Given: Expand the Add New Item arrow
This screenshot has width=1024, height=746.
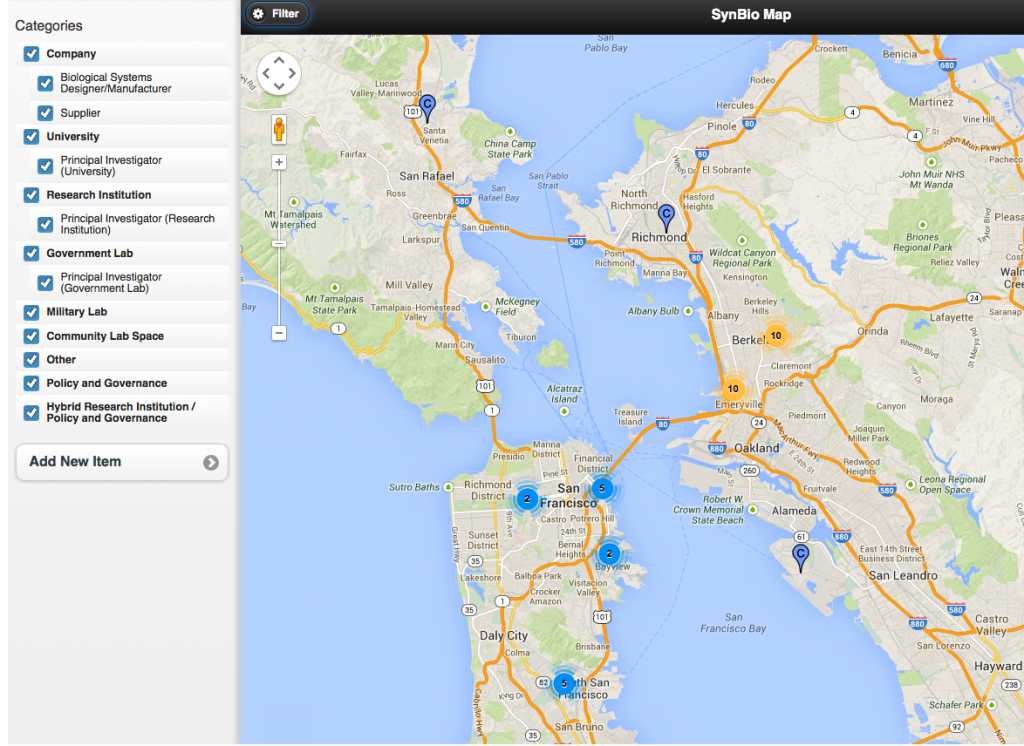Looking at the screenshot, I should pyautogui.click(x=210, y=462).
